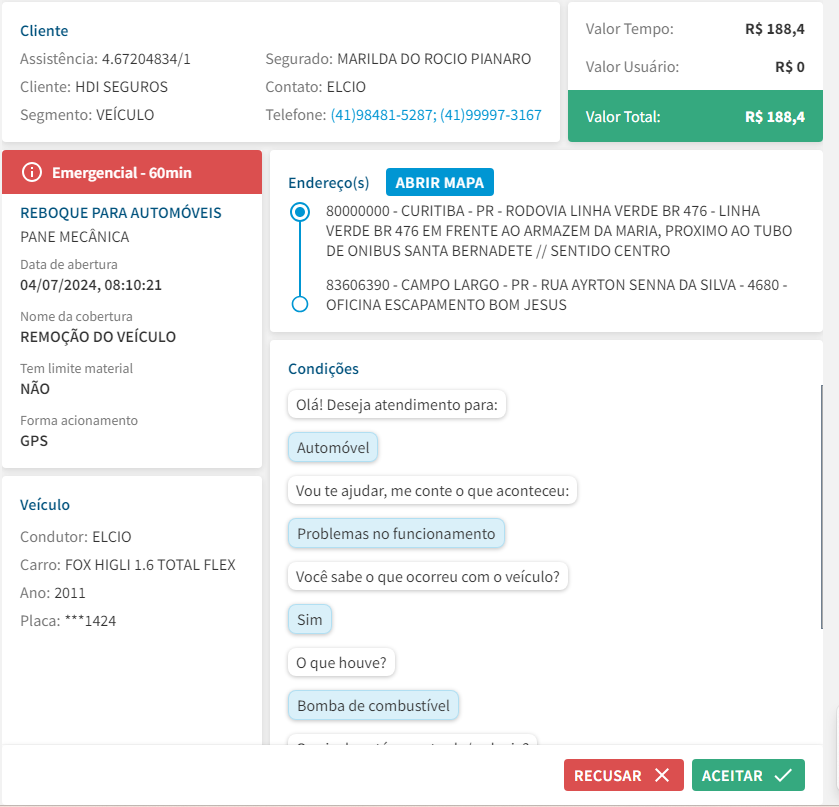Click message 'O que houve?'
Screen dimensions: 839x807
point(341,663)
